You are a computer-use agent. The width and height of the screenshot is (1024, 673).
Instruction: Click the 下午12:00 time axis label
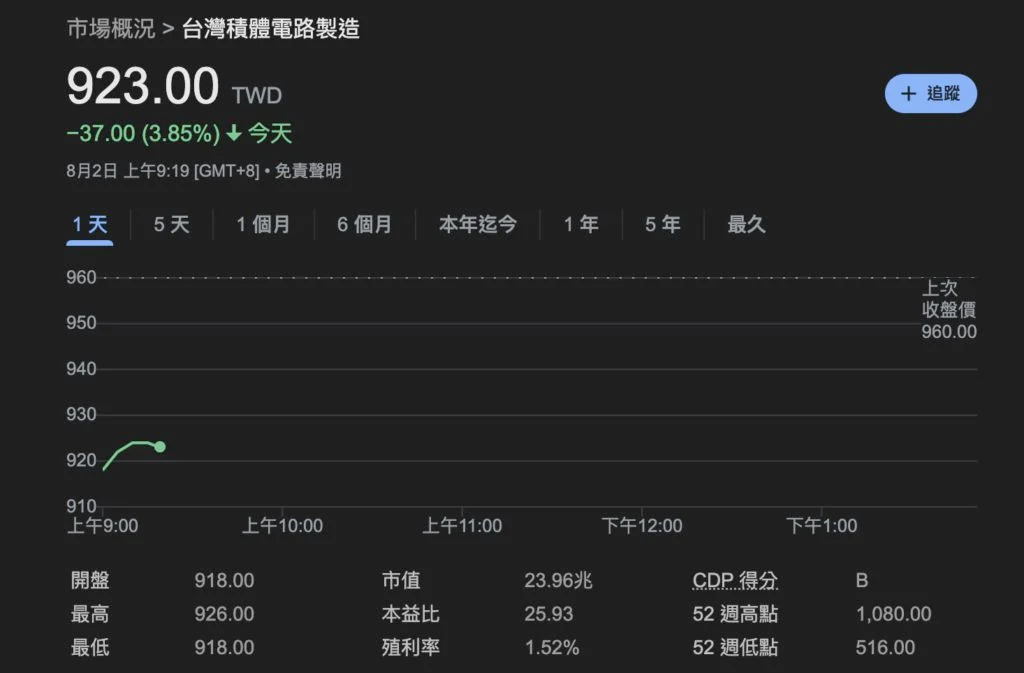pyautogui.click(x=642, y=525)
